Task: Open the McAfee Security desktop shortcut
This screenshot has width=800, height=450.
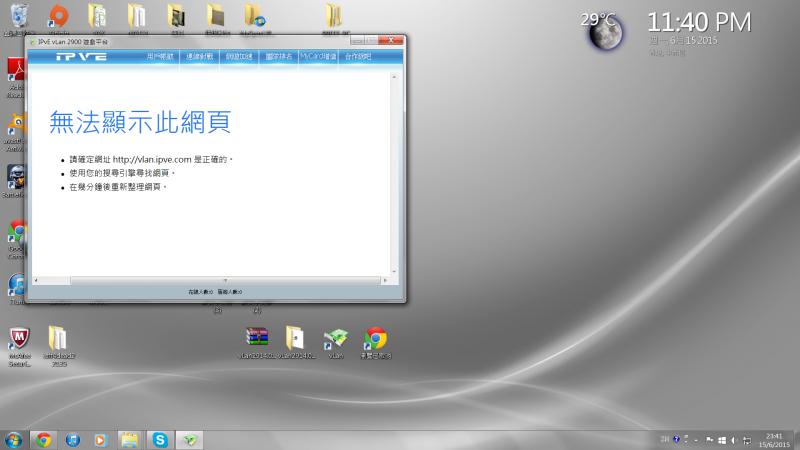Action: 19,346
